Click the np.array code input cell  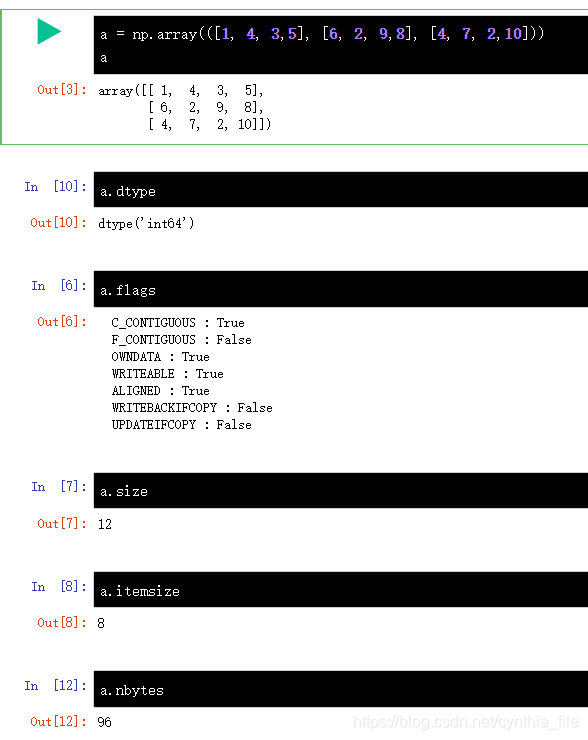pyautogui.click(x=341, y=45)
